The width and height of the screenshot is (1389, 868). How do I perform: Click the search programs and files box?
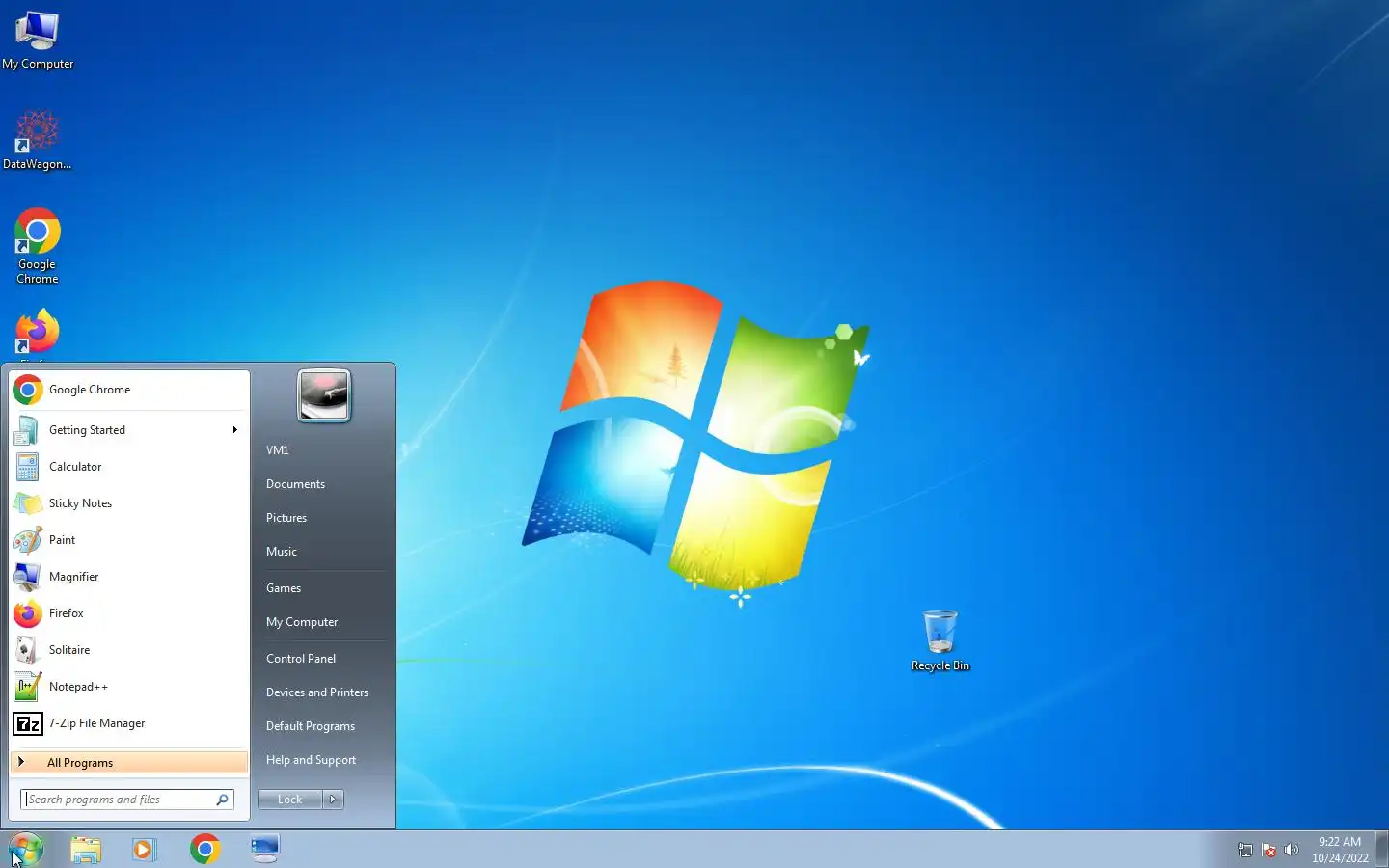[127, 800]
